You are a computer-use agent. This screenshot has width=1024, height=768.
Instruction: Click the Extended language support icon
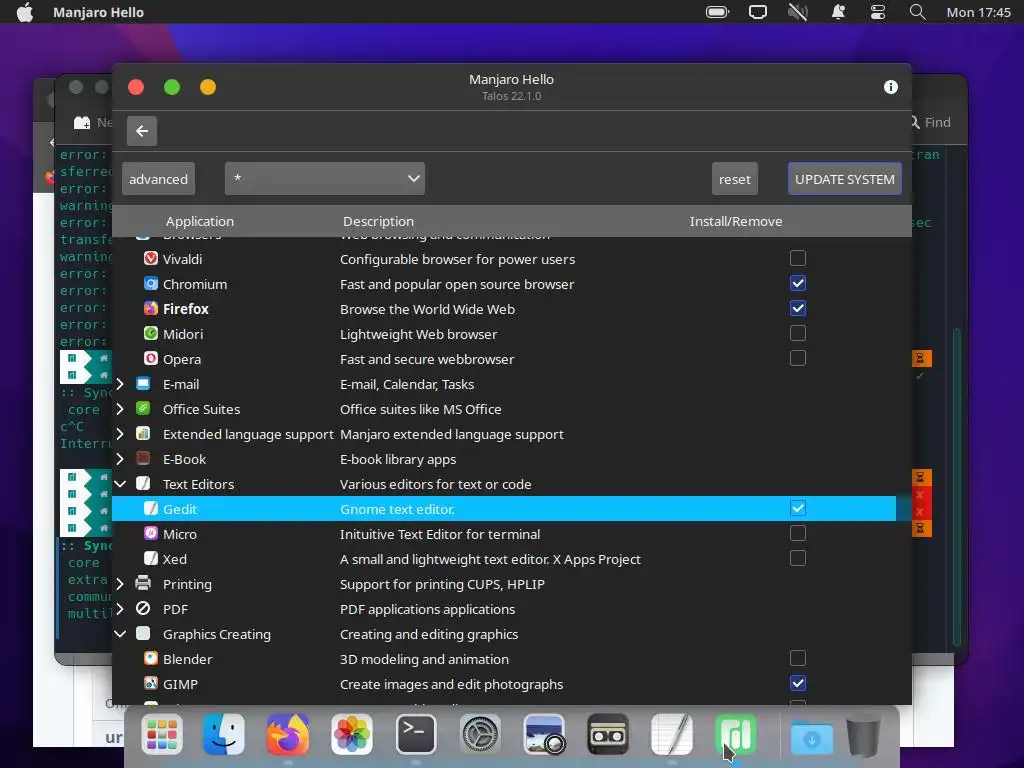pyautogui.click(x=143, y=434)
